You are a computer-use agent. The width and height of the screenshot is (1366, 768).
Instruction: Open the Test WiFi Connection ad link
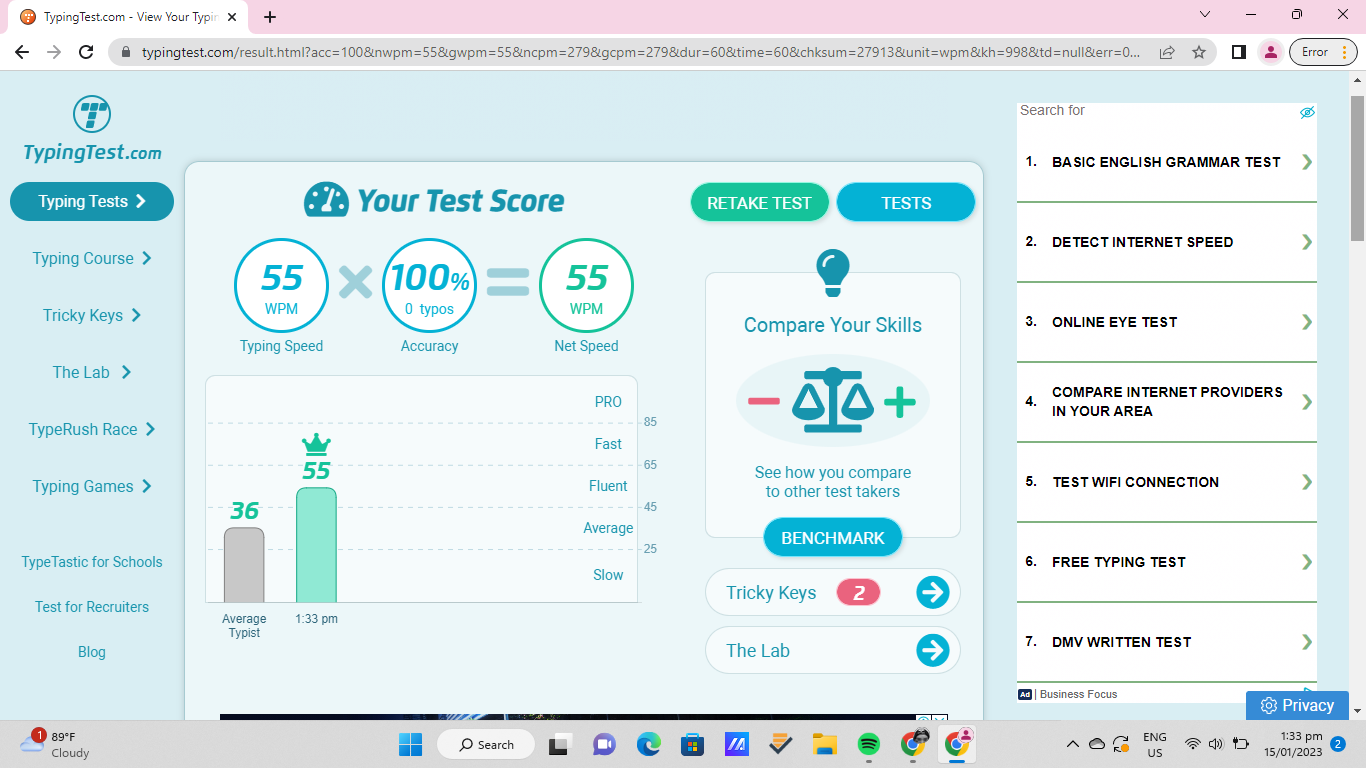click(x=1135, y=482)
